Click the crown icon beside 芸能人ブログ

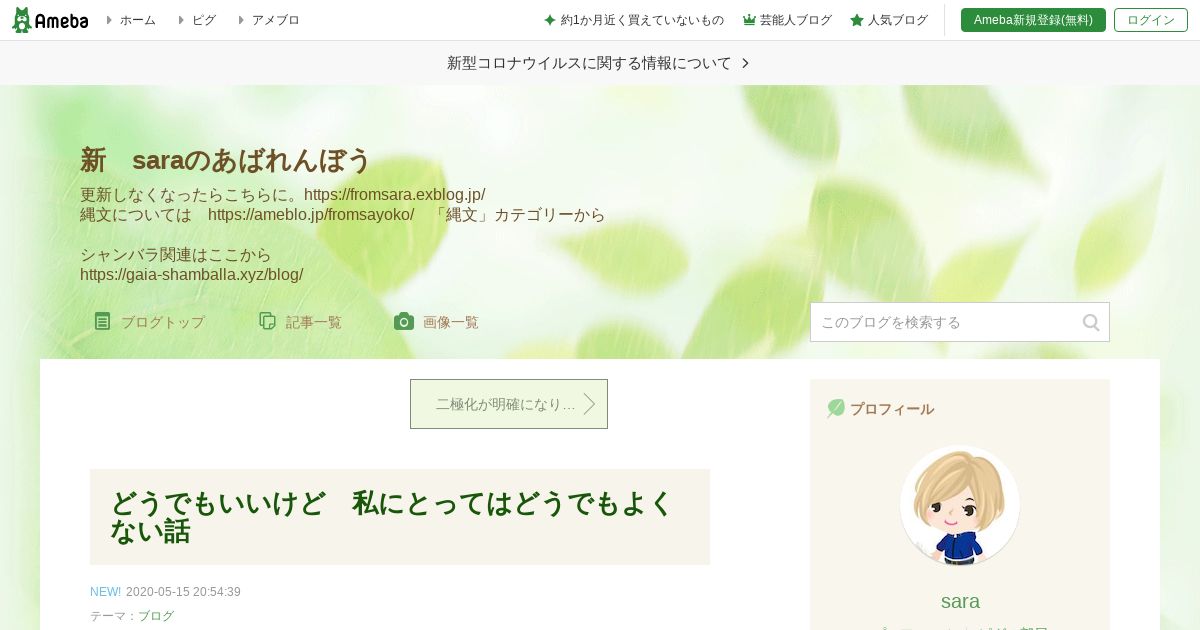749,20
